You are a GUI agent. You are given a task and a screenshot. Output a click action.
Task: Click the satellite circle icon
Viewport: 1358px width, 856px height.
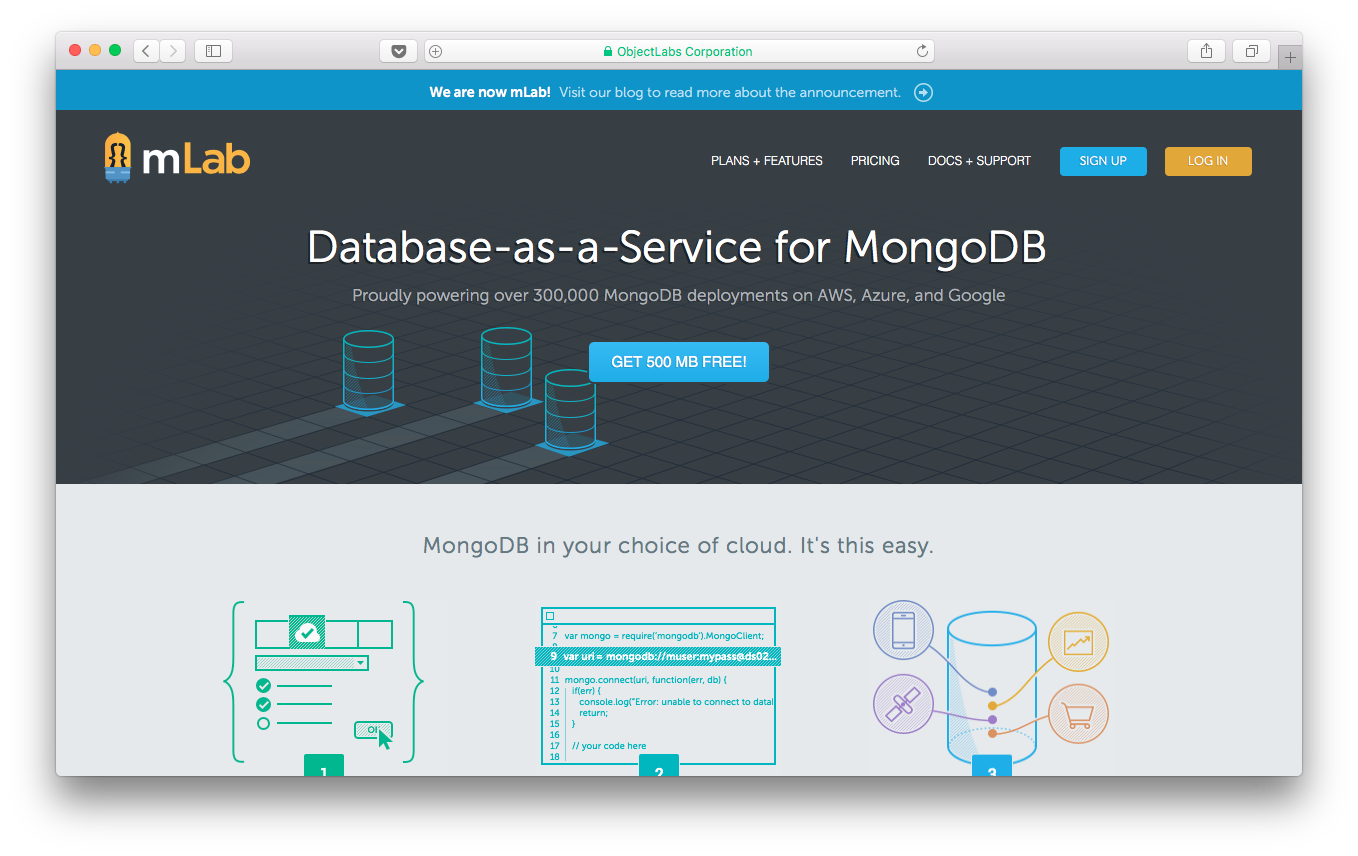903,703
